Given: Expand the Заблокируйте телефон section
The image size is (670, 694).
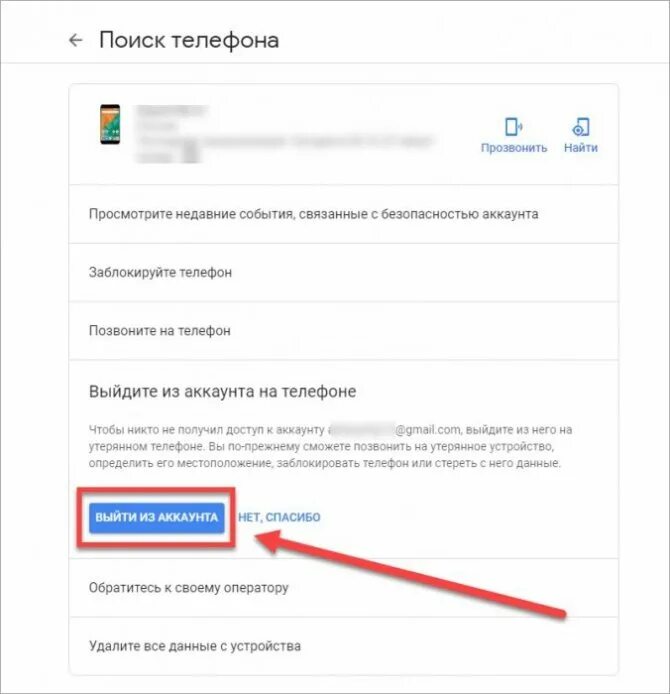Looking at the screenshot, I should point(343,273).
